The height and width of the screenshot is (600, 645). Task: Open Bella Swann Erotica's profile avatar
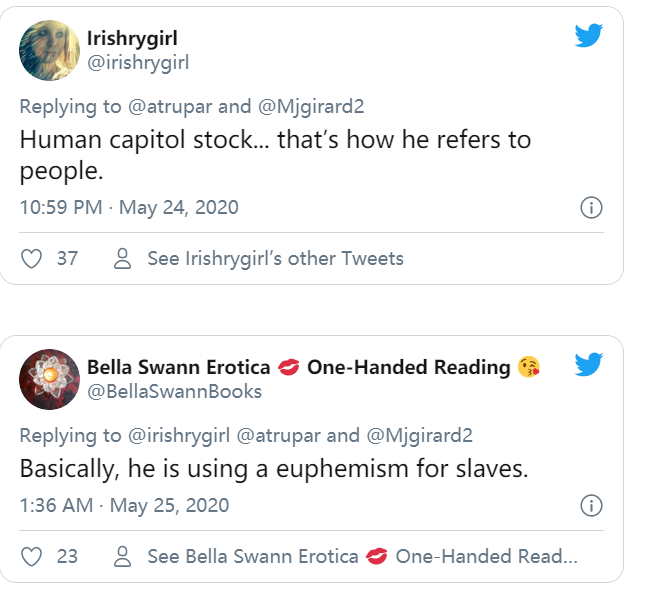pos(49,379)
